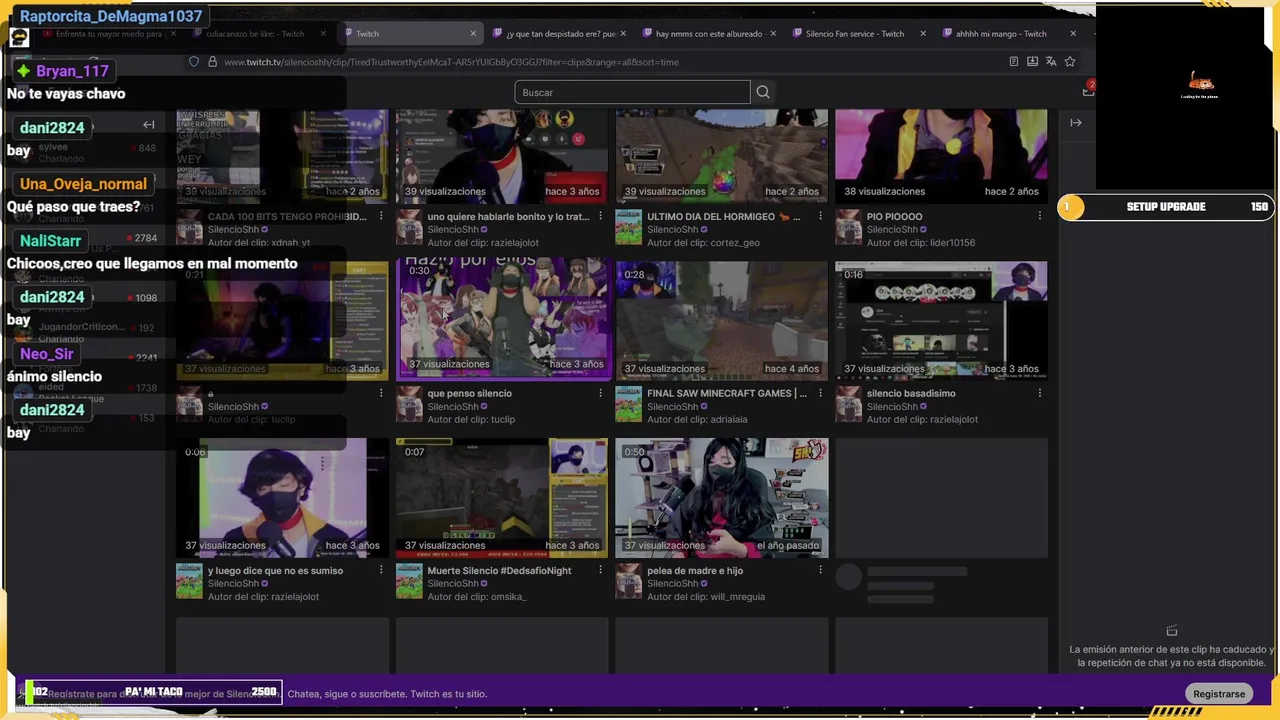Click Minecraft icon beside 'Muerte Silencio #DedsafioNight'
Image resolution: width=1280 pixels, height=720 pixels.
pyautogui.click(x=408, y=581)
